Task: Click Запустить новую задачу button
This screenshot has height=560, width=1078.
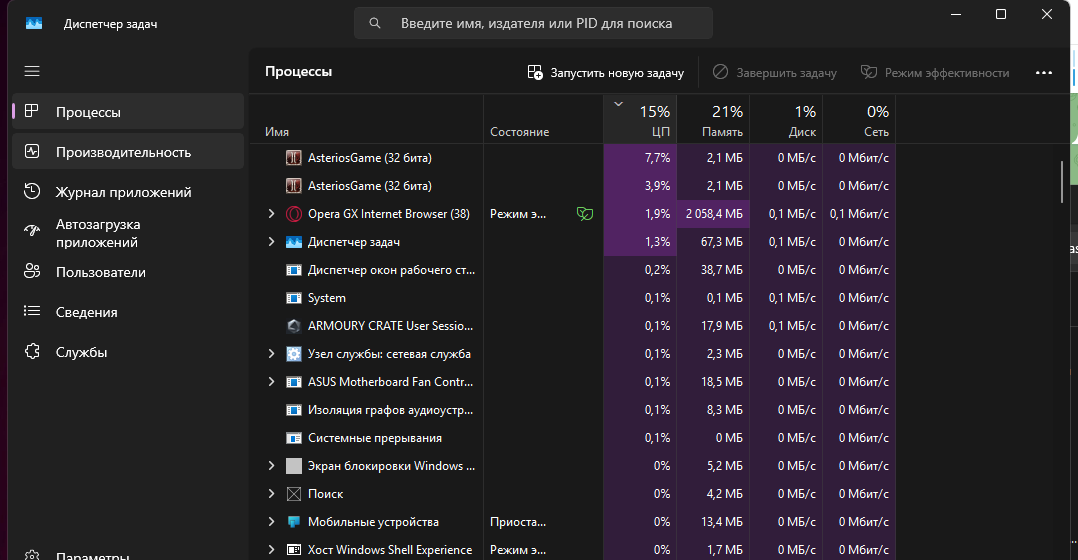Action: click(606, 73)
